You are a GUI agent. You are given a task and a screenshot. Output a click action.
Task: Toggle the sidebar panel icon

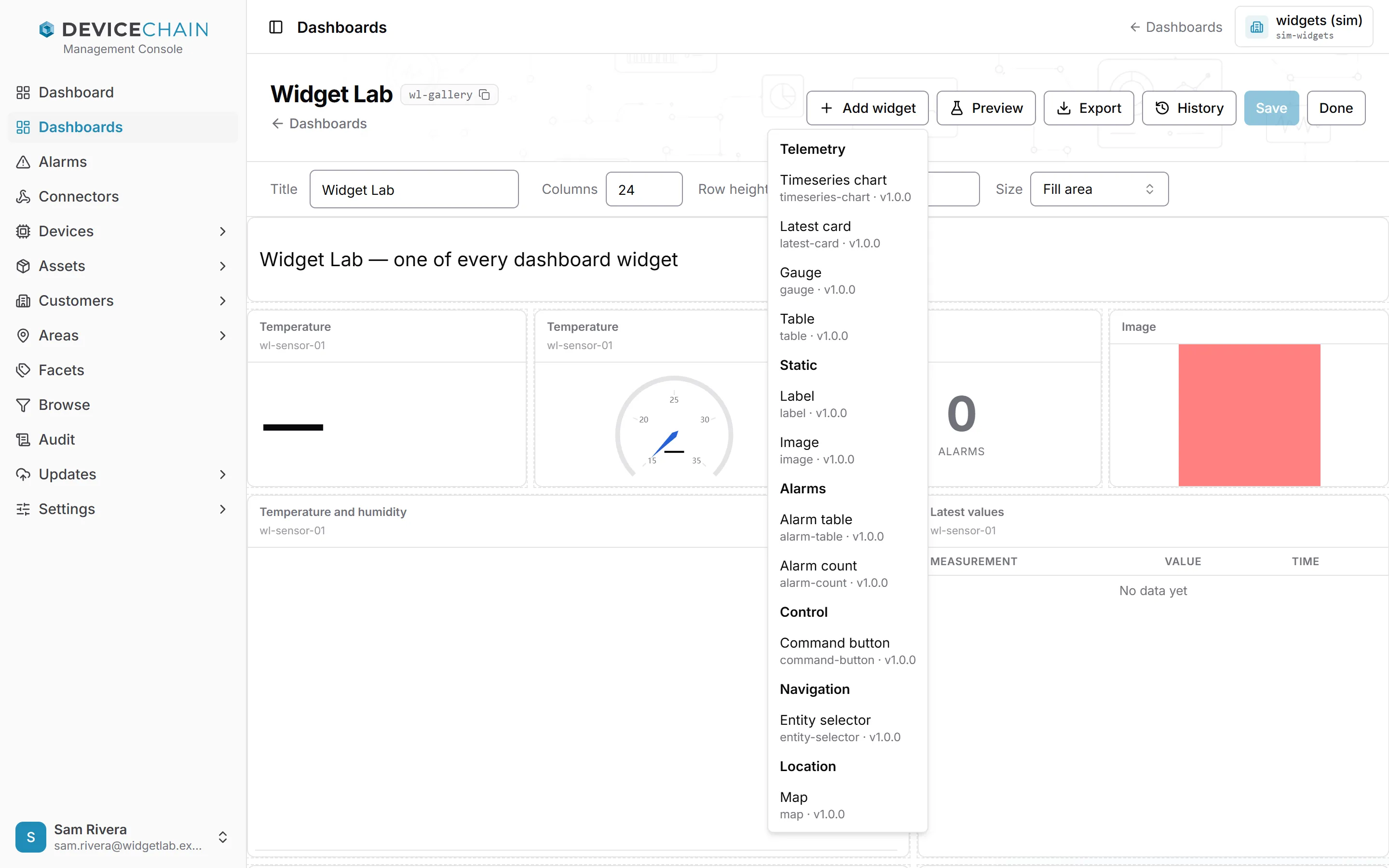pyautogui.click(x=275, y=27)
